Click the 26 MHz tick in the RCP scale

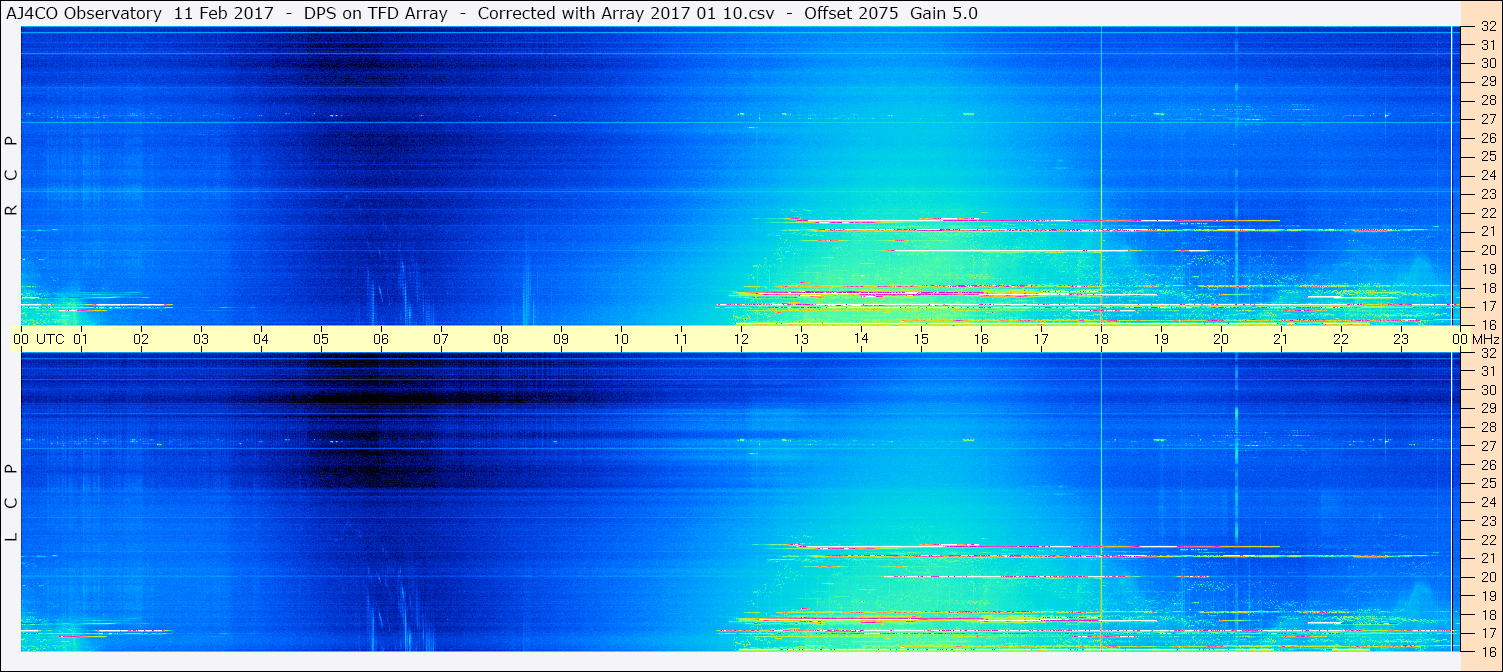[1488, 138]
